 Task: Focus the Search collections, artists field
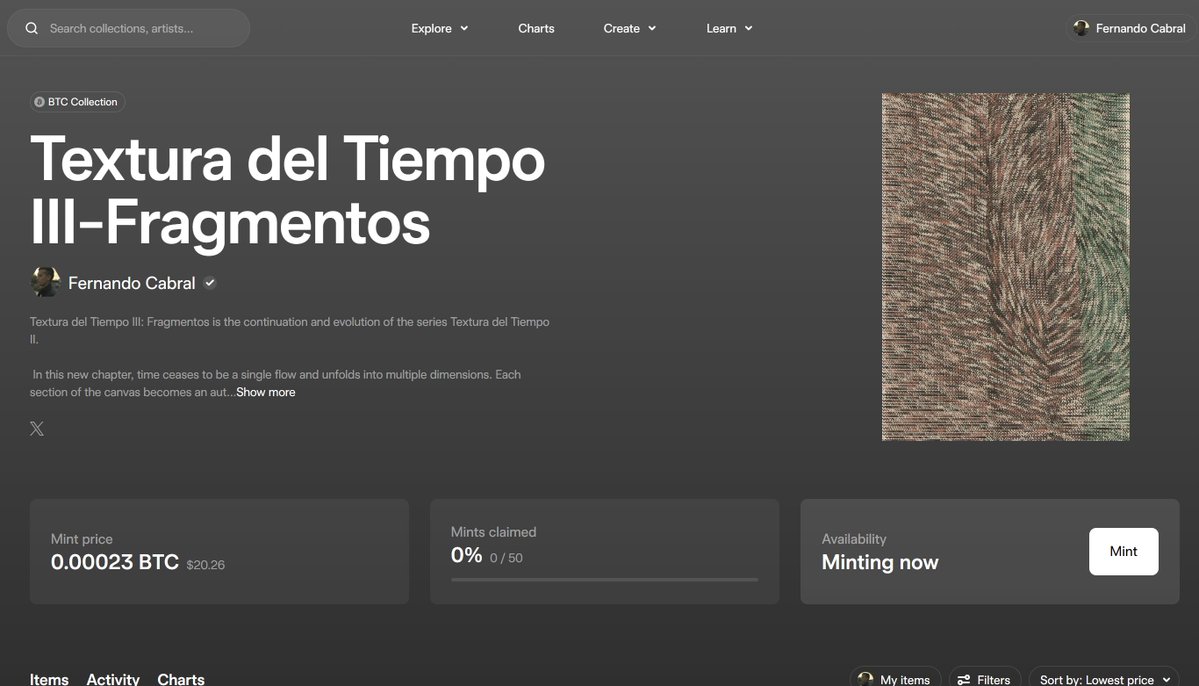(x=128, y=28)
